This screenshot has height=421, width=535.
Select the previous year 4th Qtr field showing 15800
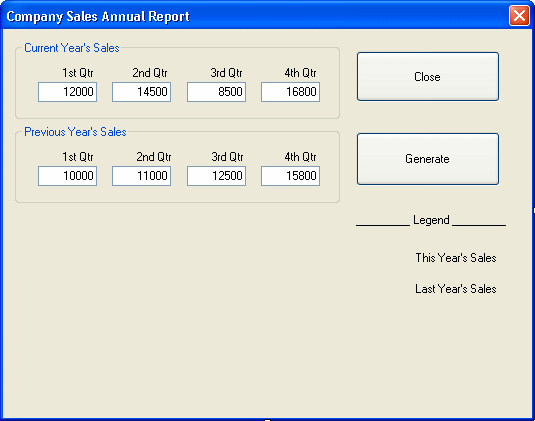(290, 176)
